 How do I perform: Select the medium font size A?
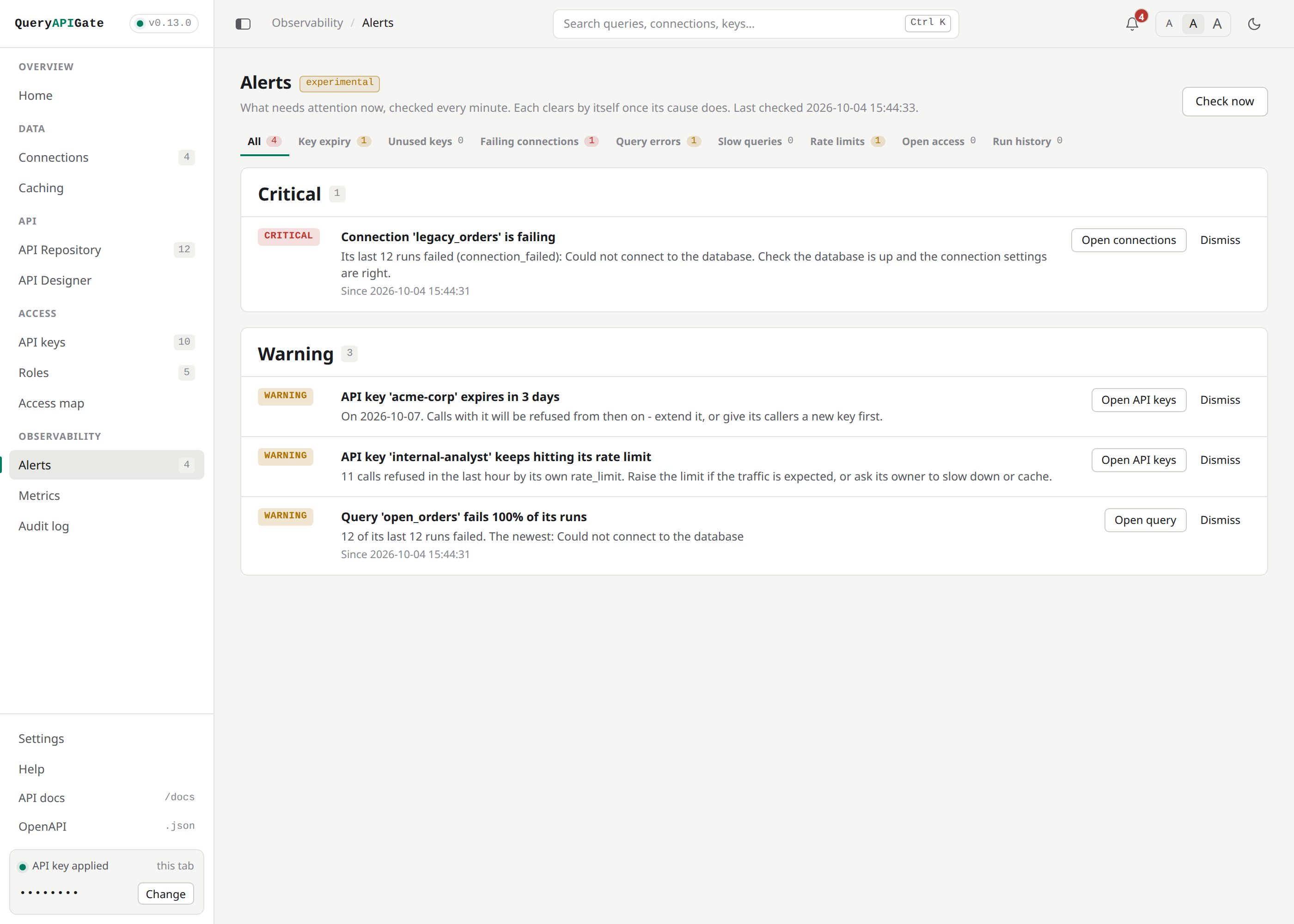coord(1193,23)
